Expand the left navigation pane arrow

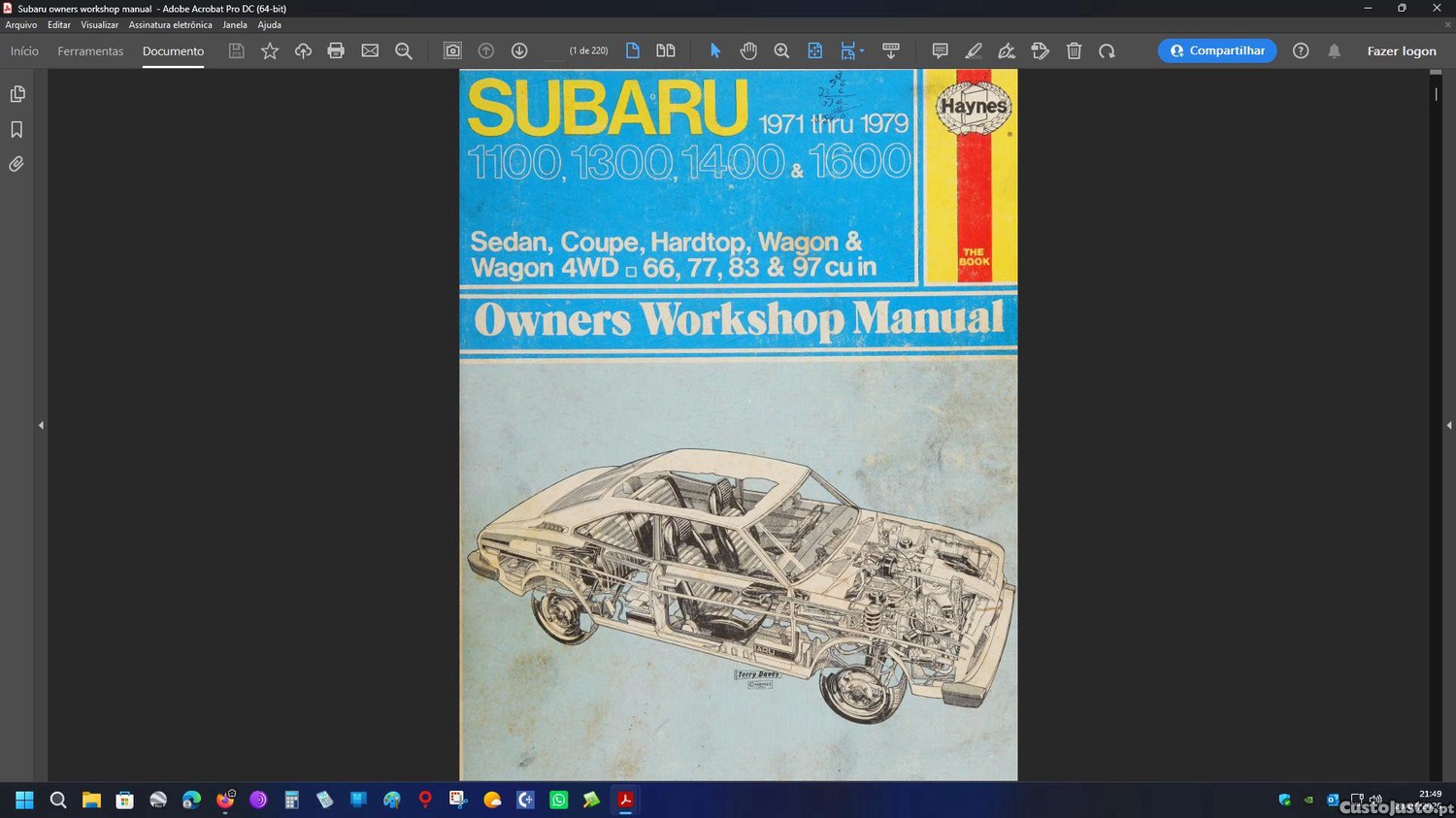tap(41, 425)
